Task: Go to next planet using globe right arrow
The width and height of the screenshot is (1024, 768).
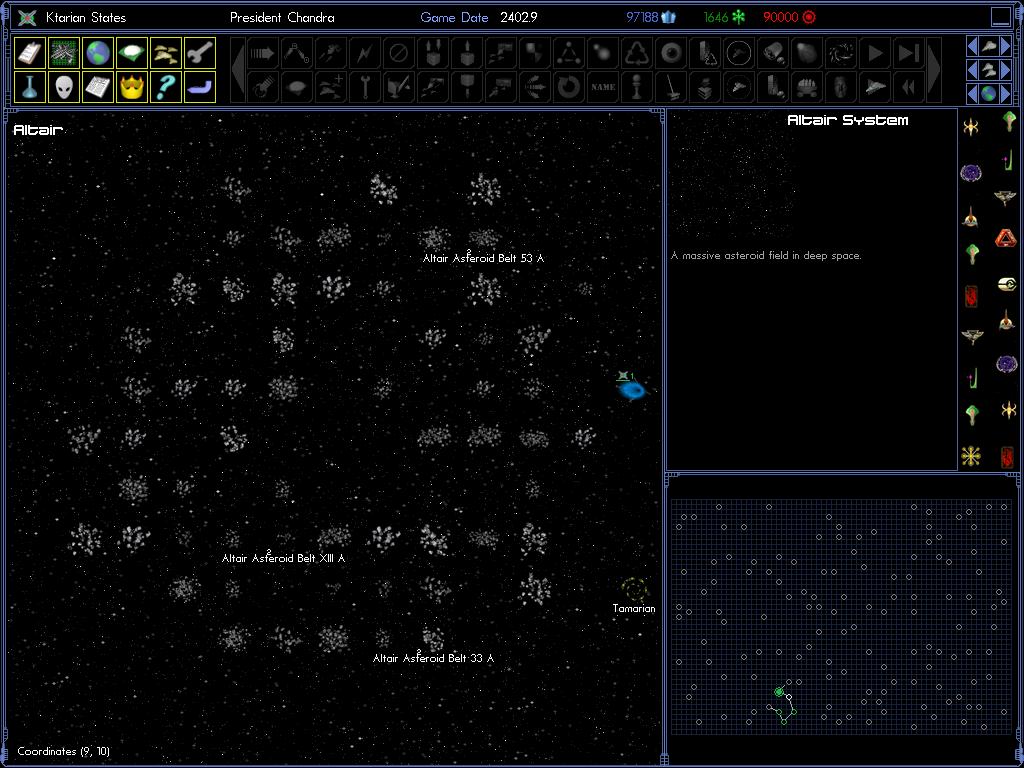Action: (x=1005, y=94)
